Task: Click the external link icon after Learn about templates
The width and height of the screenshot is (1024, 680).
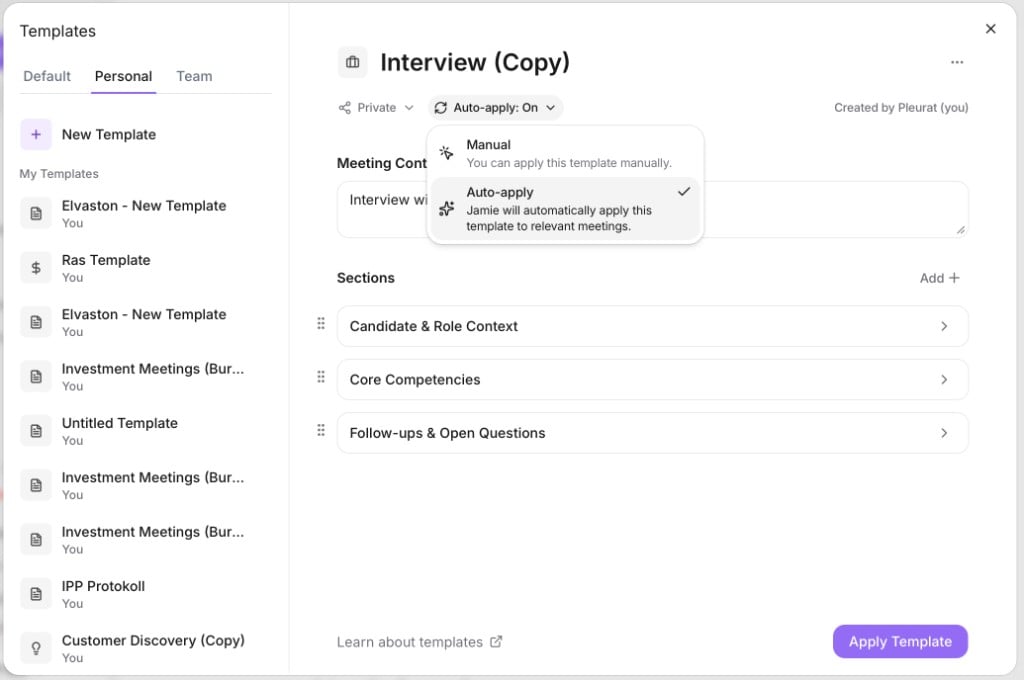Action: point(496,641)
